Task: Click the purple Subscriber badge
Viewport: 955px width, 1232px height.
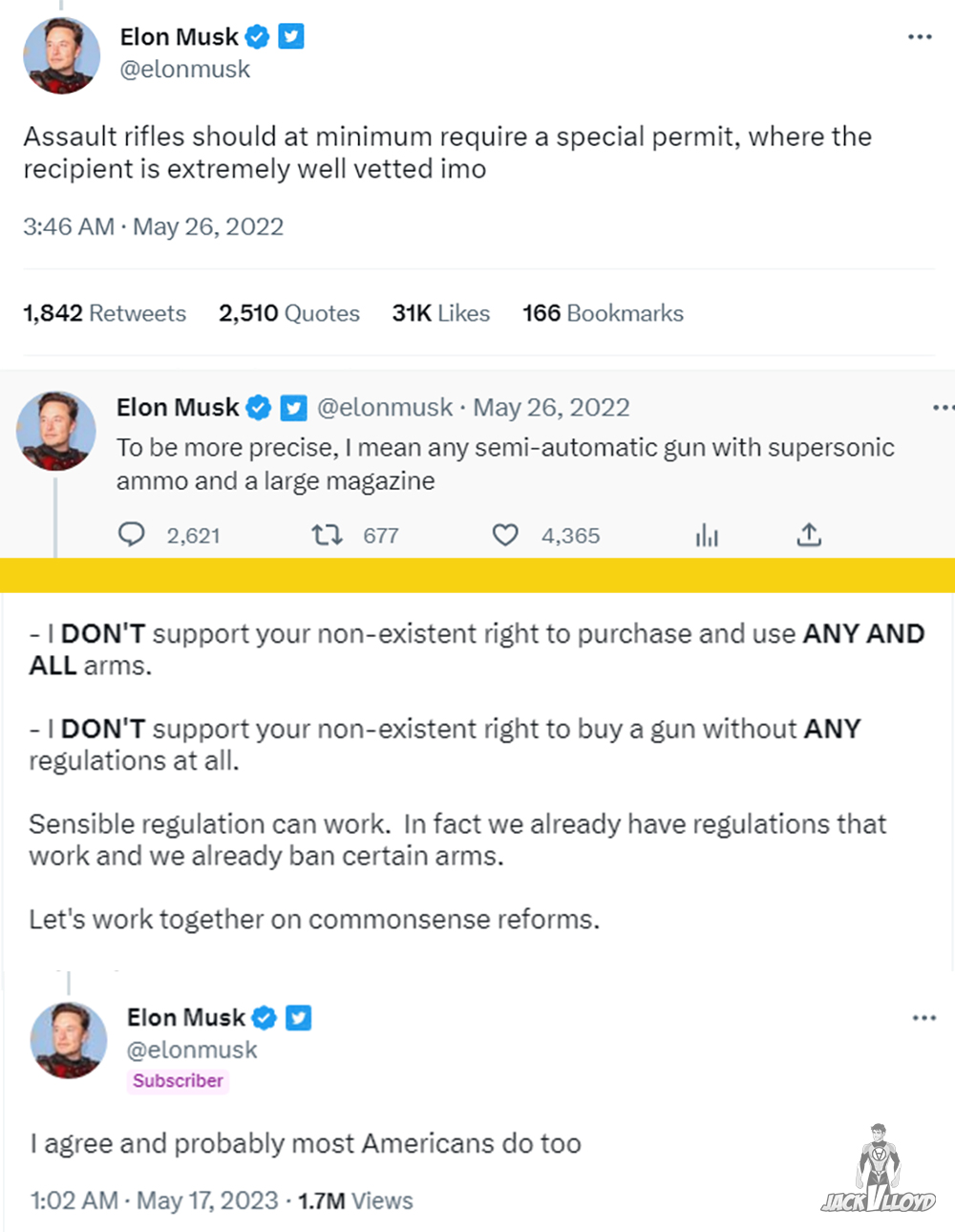Action: tap(178, 1081)
